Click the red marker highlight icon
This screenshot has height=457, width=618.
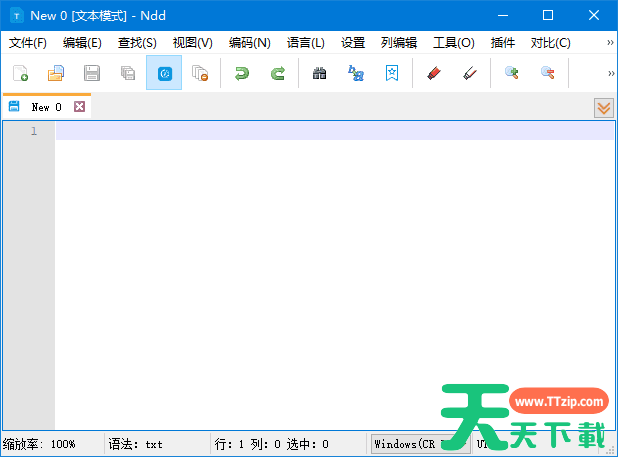click(433, 73)
